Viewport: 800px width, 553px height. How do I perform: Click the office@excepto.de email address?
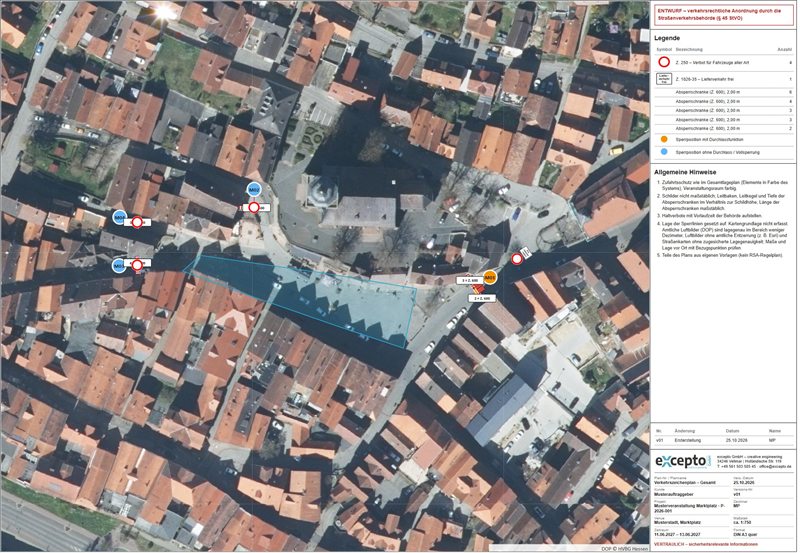pyautogui.click(x=775, y=466)
